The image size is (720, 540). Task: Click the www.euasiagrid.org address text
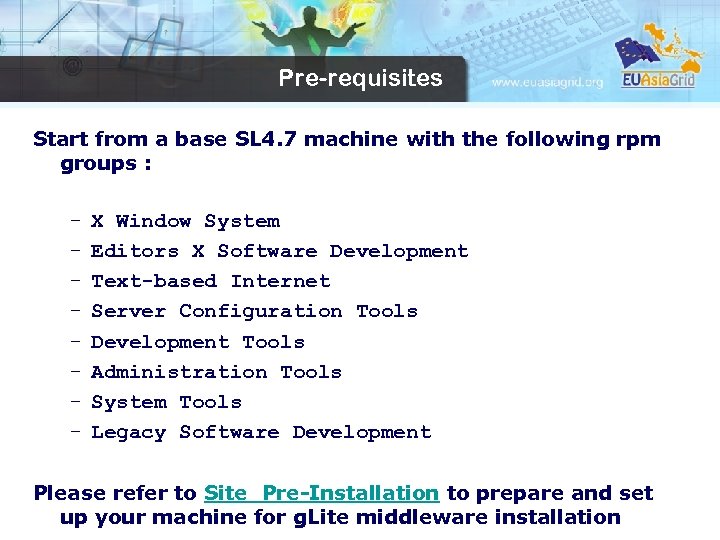point(547,83)
